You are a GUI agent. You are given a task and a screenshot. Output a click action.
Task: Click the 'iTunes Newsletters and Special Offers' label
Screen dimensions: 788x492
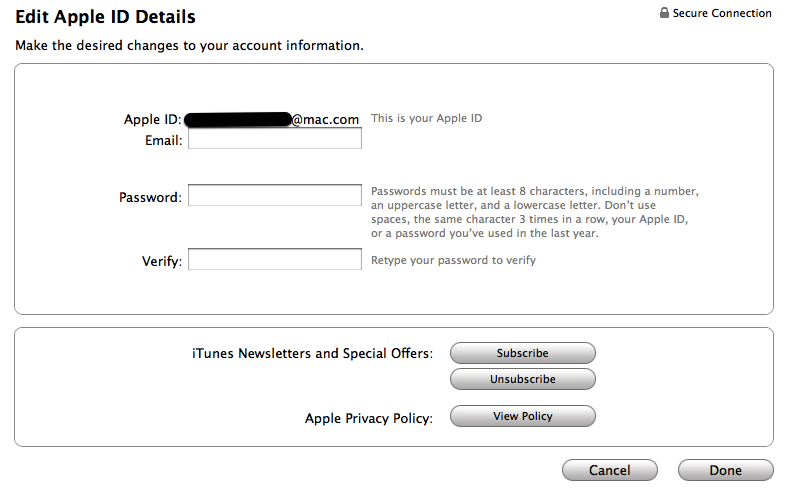tap(312, 353)
